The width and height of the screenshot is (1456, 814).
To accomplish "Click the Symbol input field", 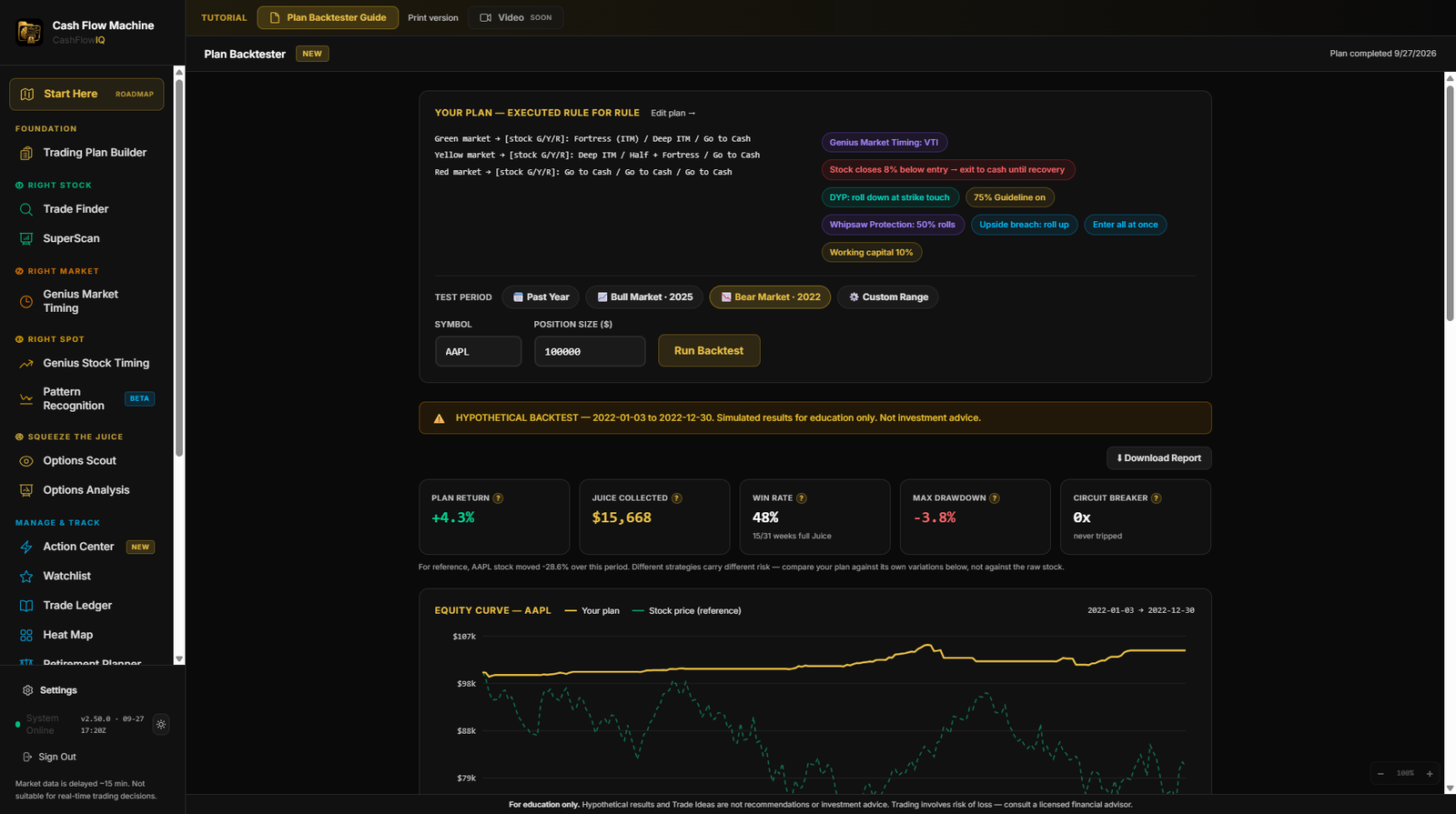I will point(479,351).
